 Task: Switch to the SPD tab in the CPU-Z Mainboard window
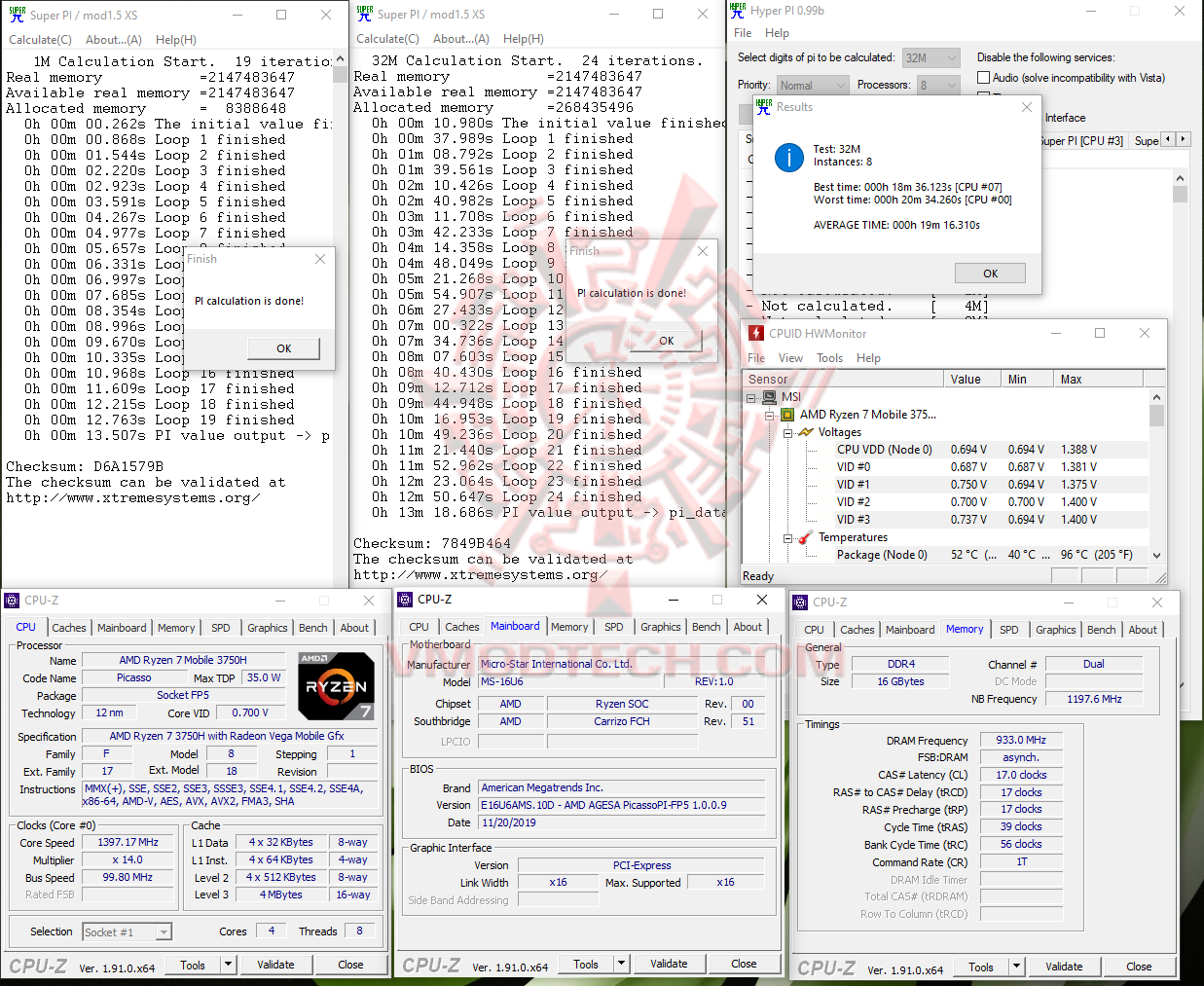(614, 627)
